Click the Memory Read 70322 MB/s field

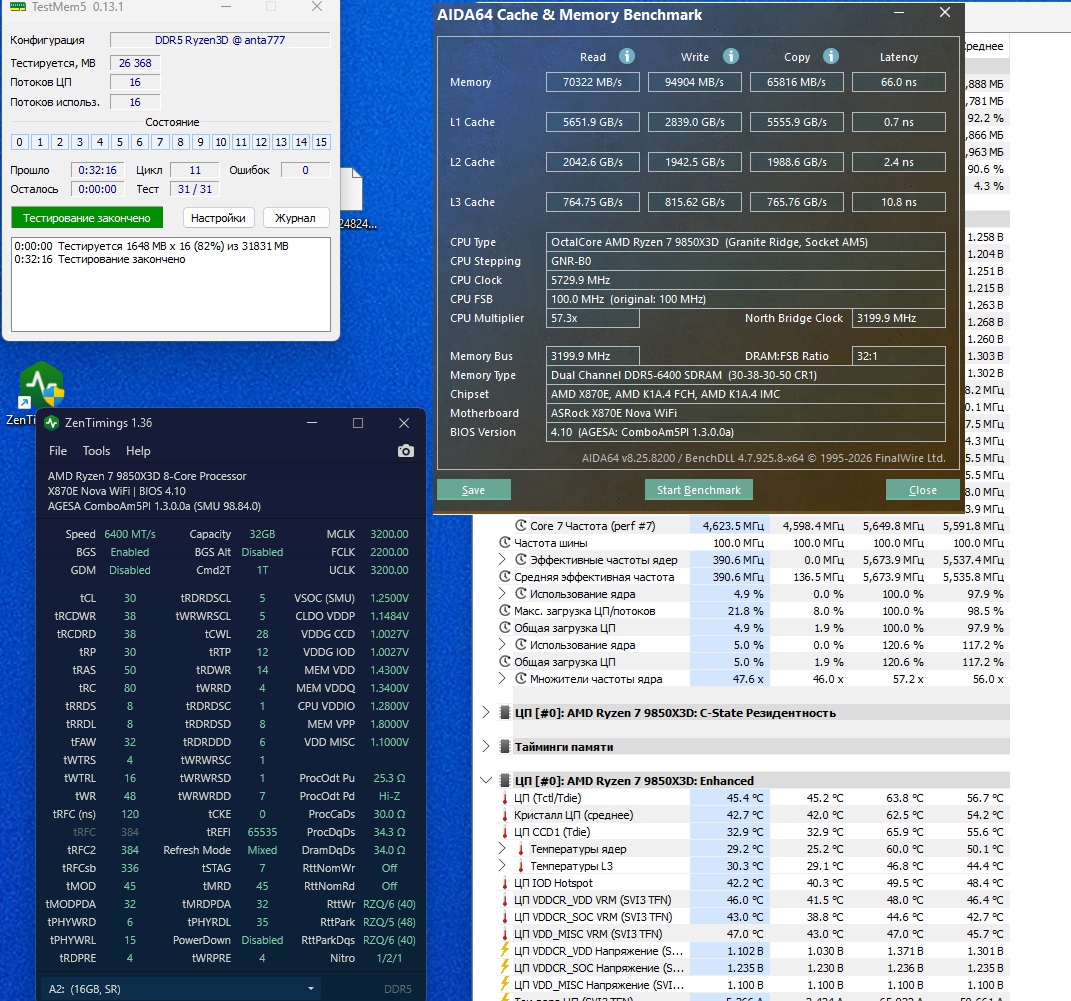tap(593, 82)
